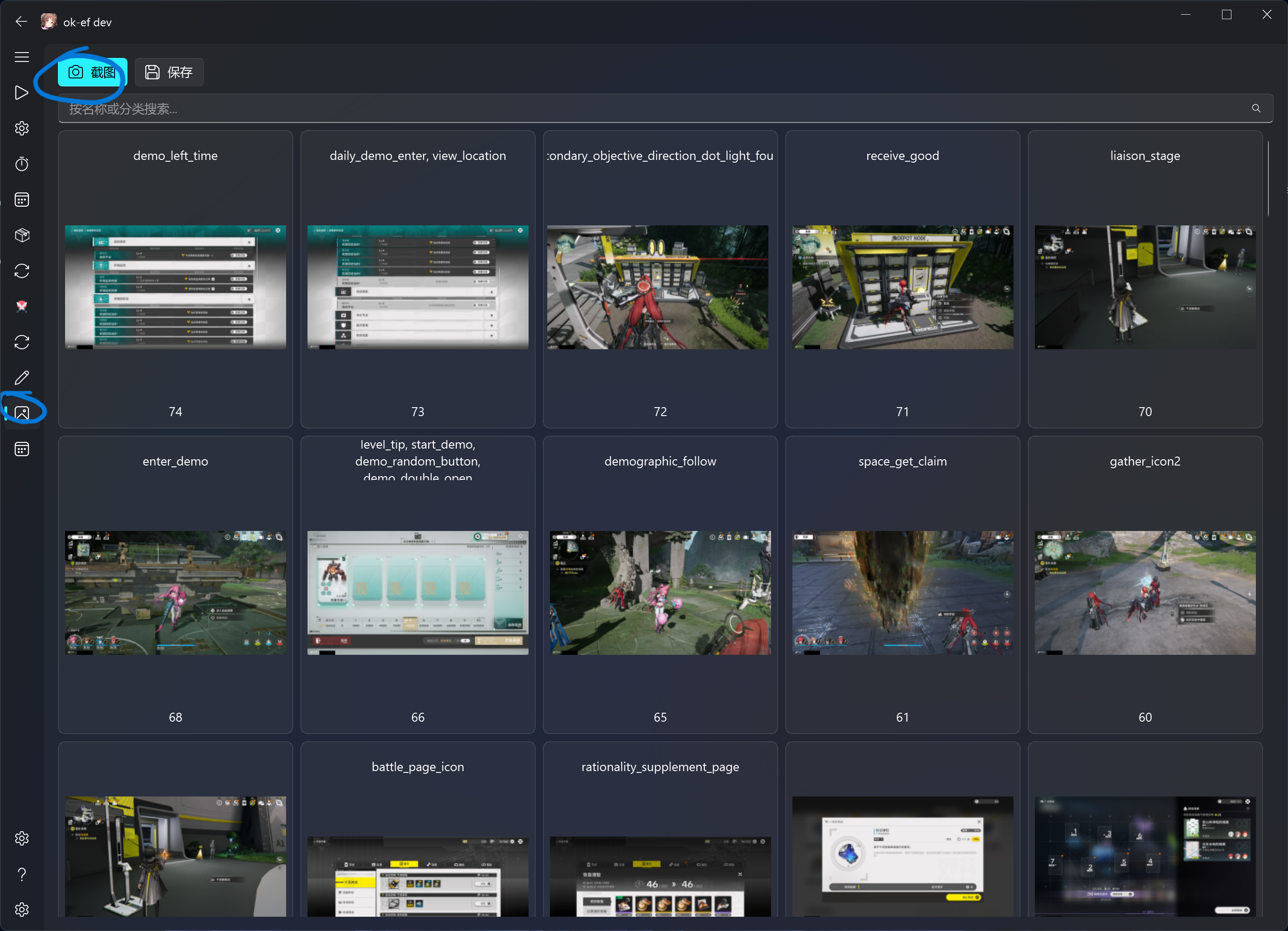Image resolution: width=1288 pixels, height=931 pixels.
Task: Click the demo_left_time title text
Action: (176, 155)
